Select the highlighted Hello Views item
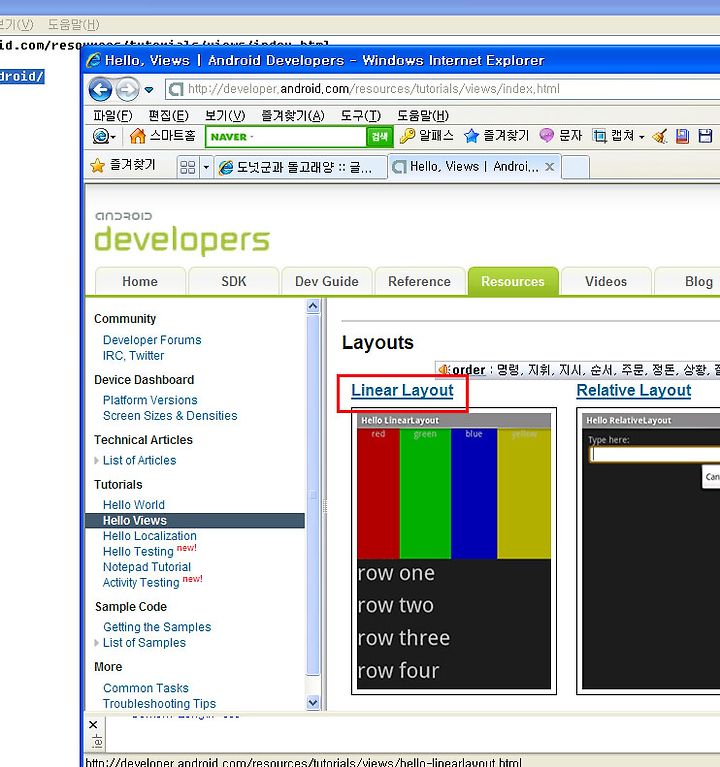This screenshot has height=767, width=720. point(195,520)
